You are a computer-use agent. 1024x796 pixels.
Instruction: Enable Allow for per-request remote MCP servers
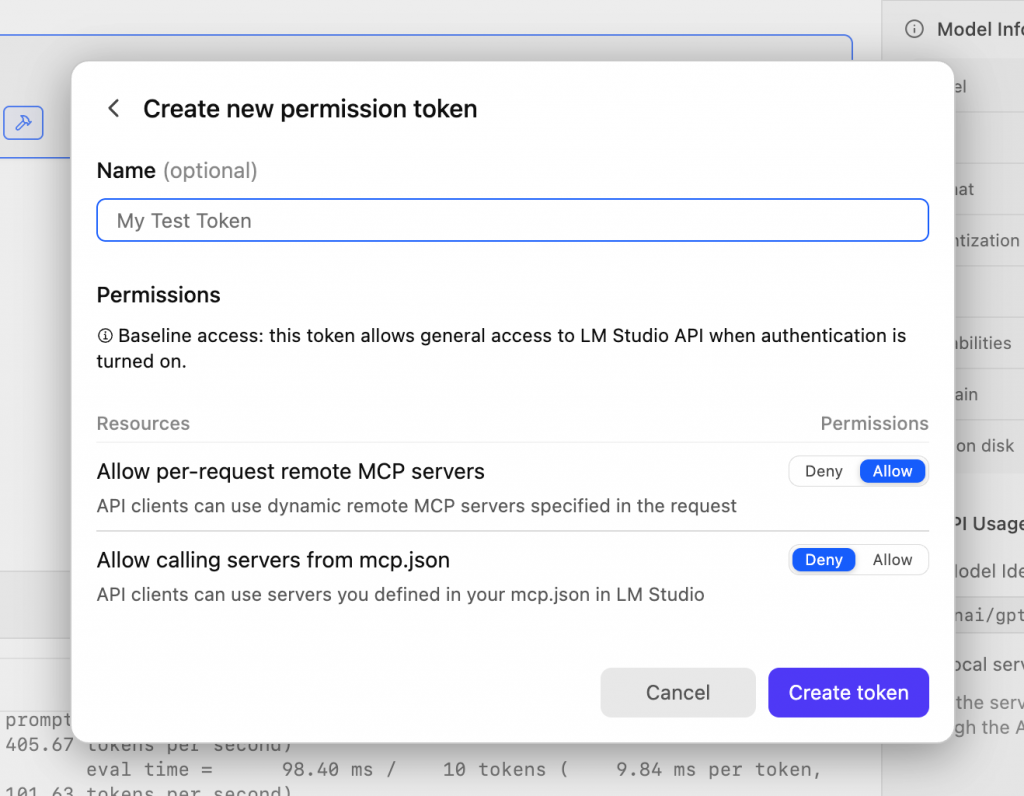pyautogui.click(x=891, y=471)
